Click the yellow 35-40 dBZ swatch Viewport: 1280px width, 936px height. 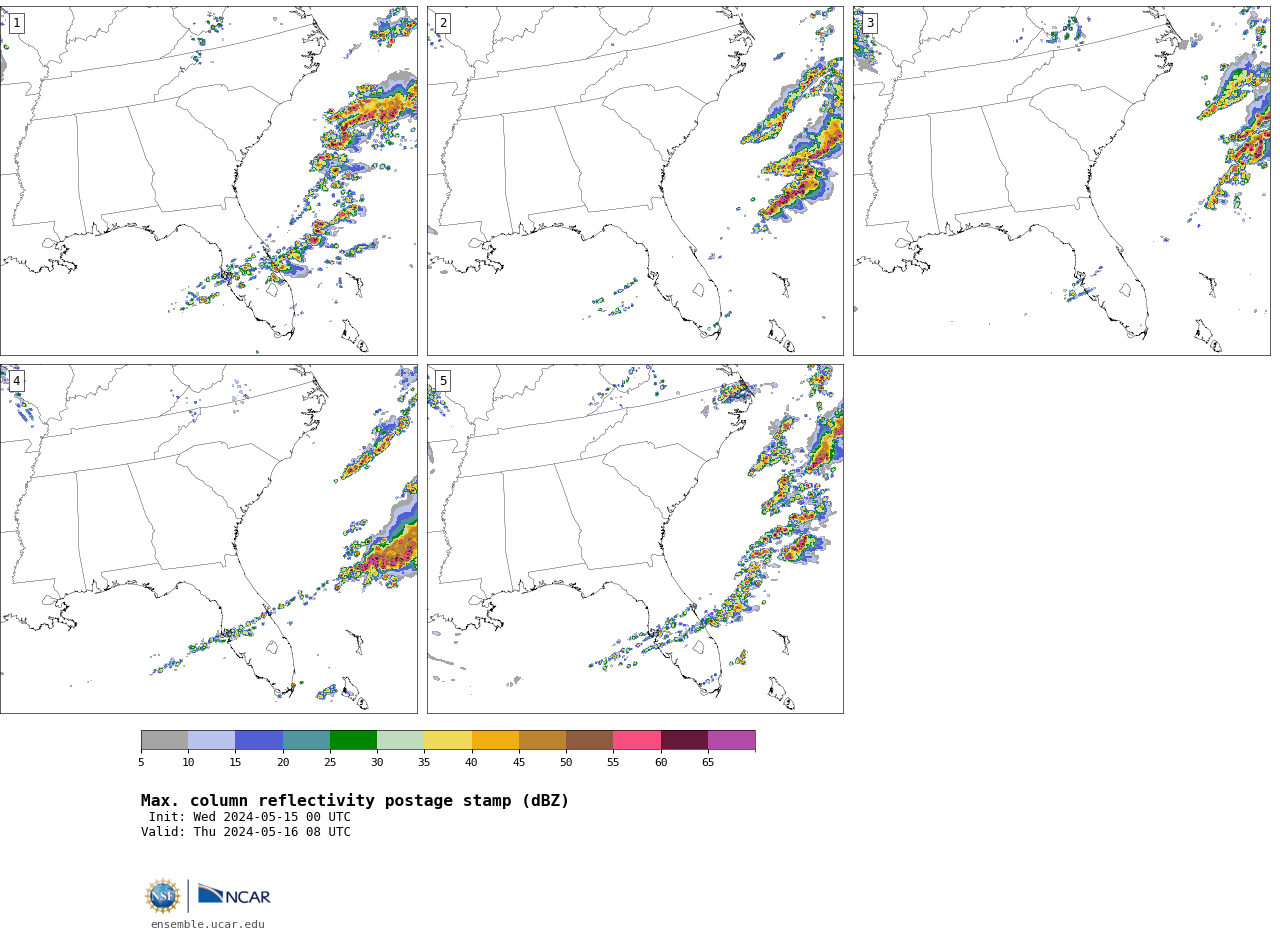pos(448,740)
